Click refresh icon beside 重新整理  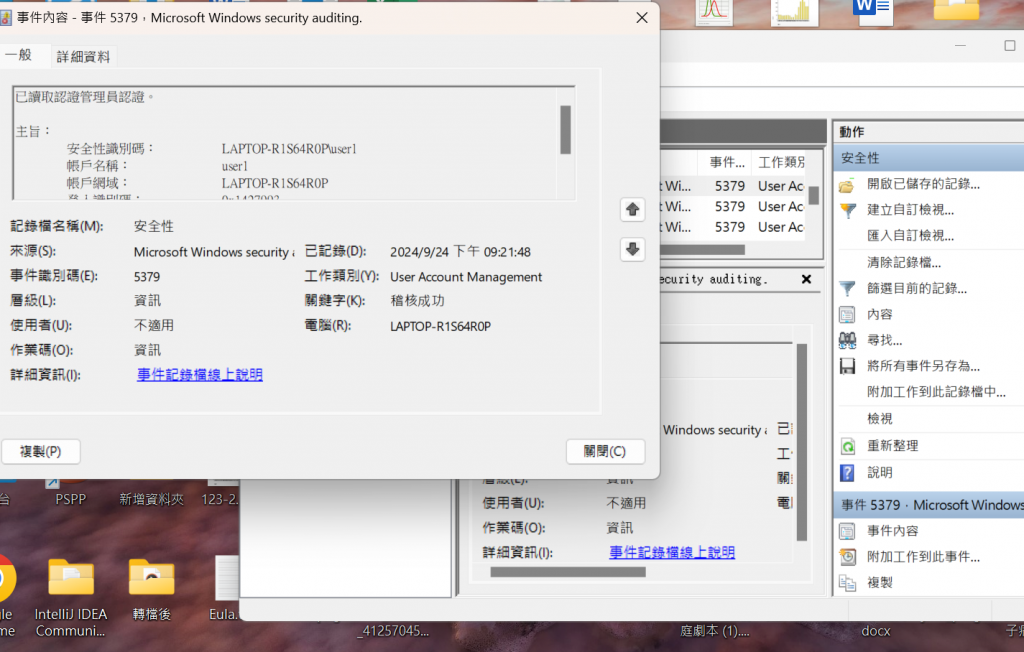847,446
